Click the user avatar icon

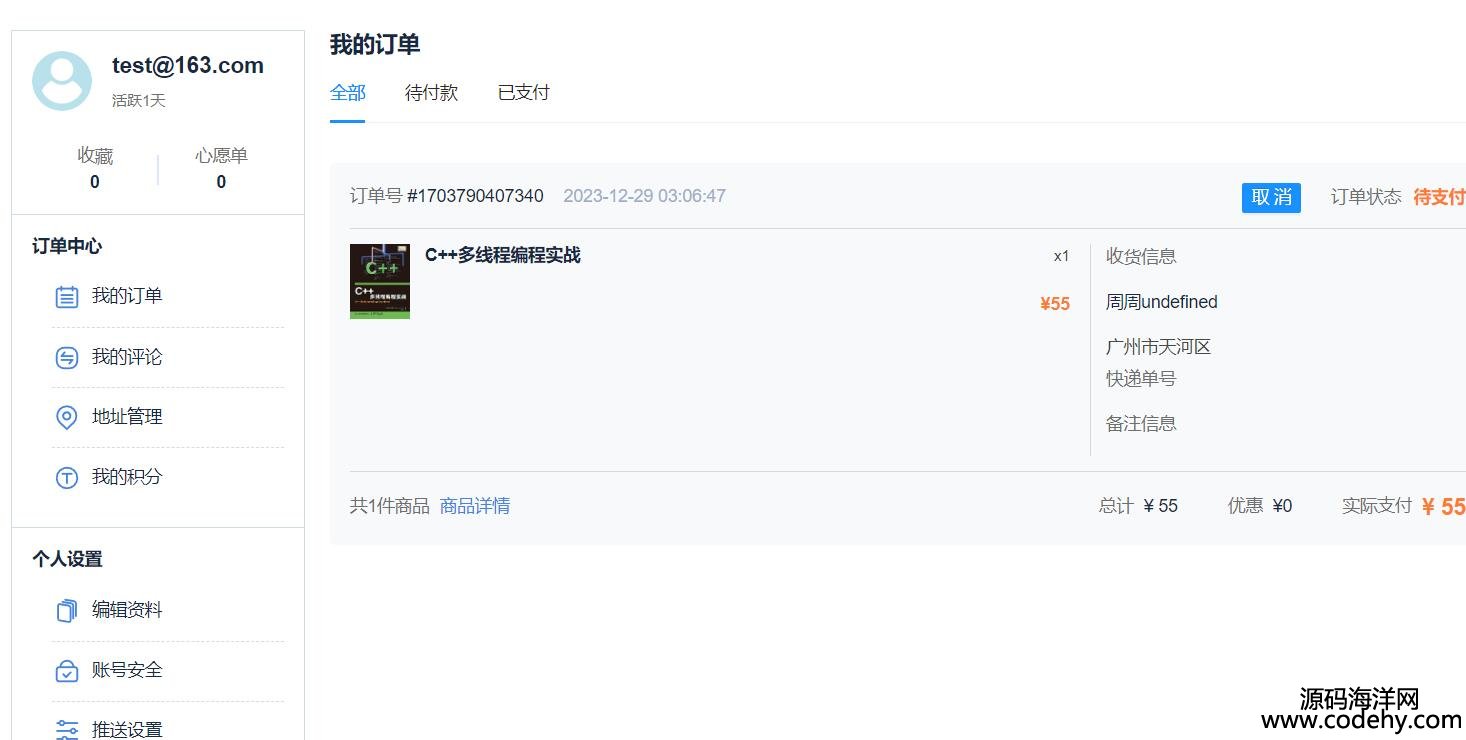pos(62,81)
